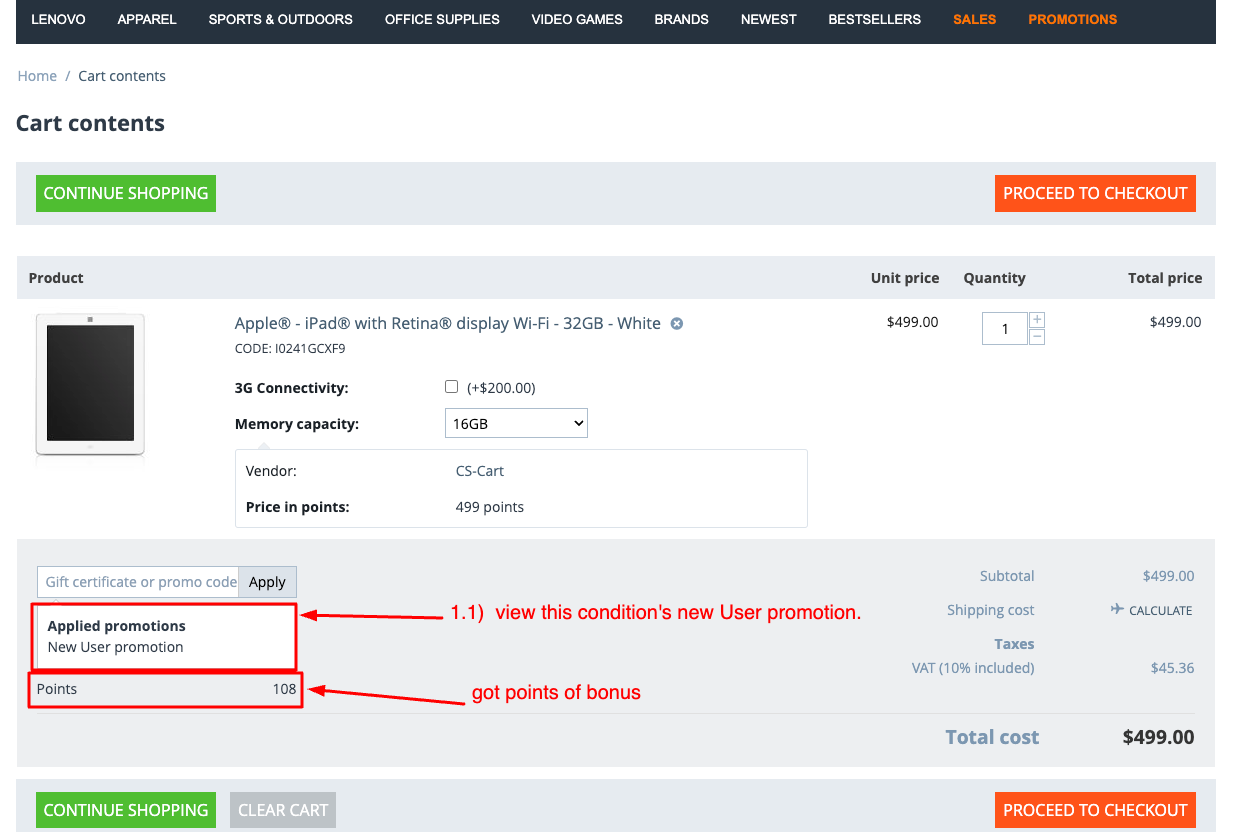This screenshot has width=1250, height=832.
Task: Remove the iPad item from cart
Action: (x=677, y=324)
